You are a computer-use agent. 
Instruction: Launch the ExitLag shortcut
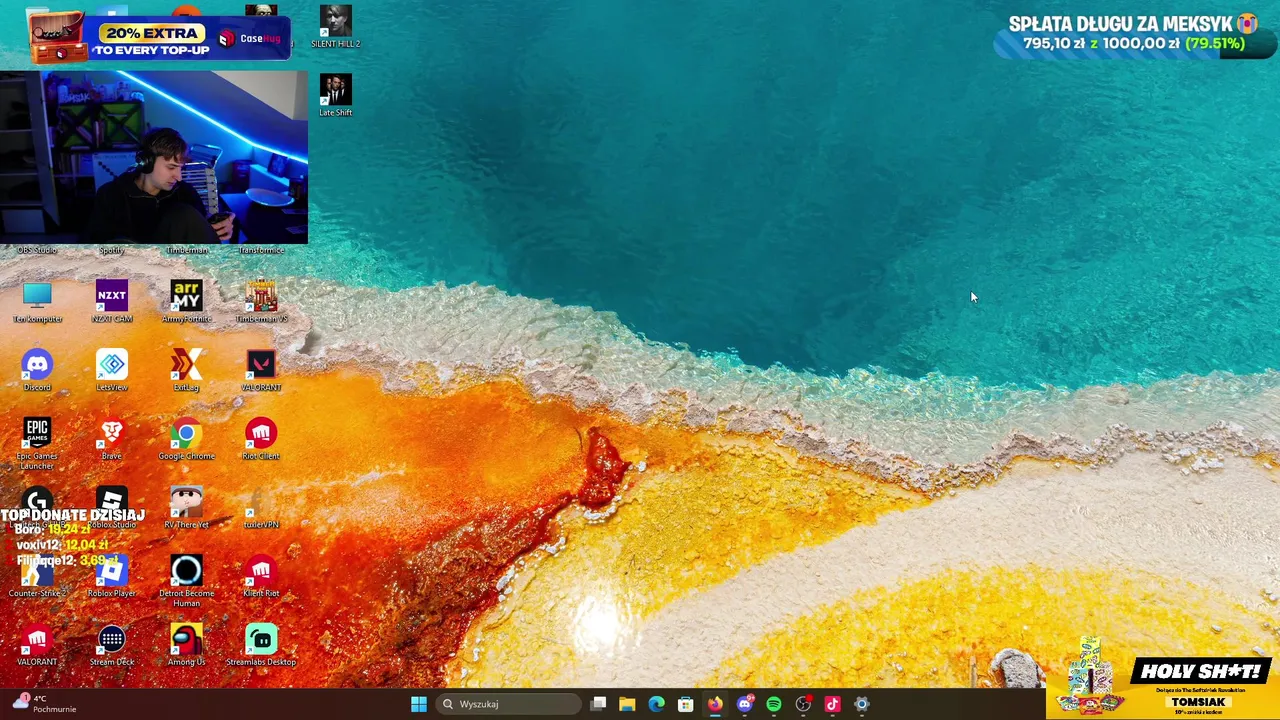pyautogui.click(x=186, y=370)
